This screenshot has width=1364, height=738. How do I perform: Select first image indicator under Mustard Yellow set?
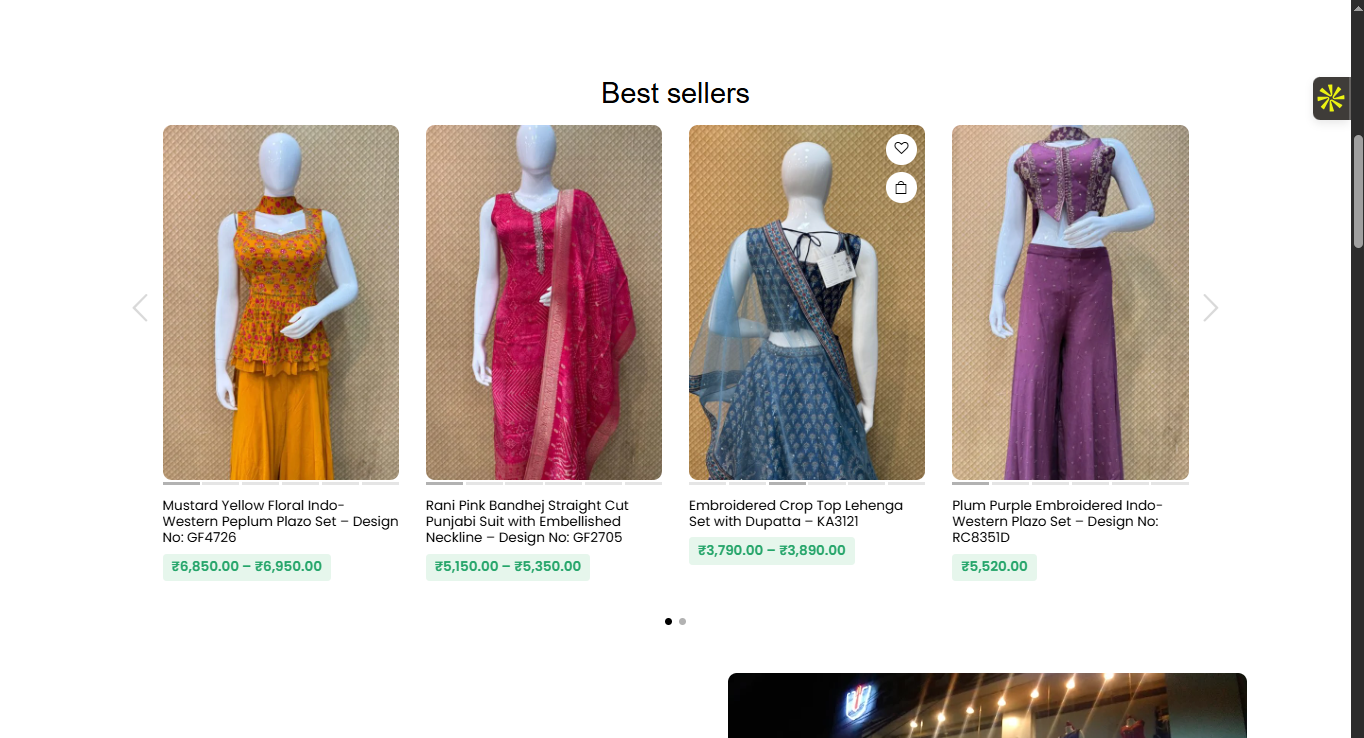click(x=181, y=483)
